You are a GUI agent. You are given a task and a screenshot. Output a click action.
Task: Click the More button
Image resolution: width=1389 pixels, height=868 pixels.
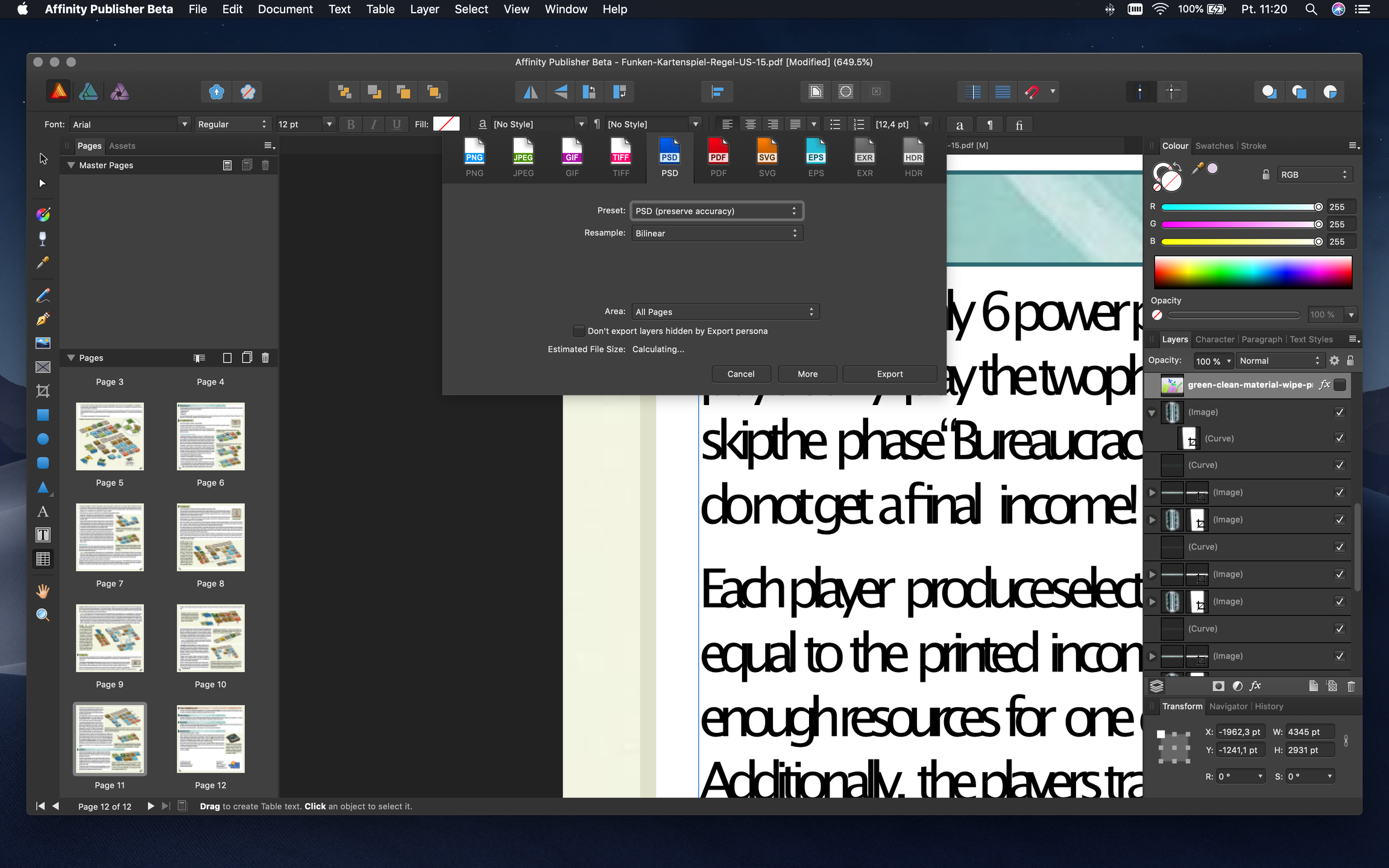click(x=808, y=374)
